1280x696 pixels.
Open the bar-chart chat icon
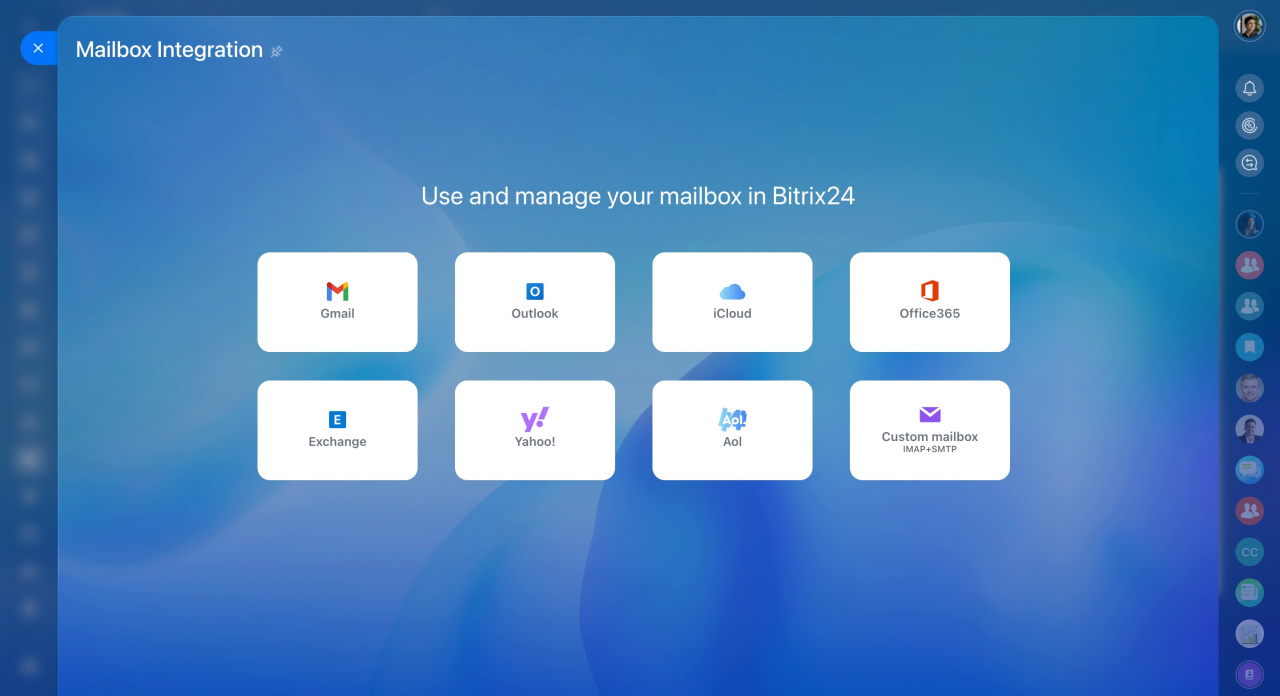click(x=1249, y=634)
